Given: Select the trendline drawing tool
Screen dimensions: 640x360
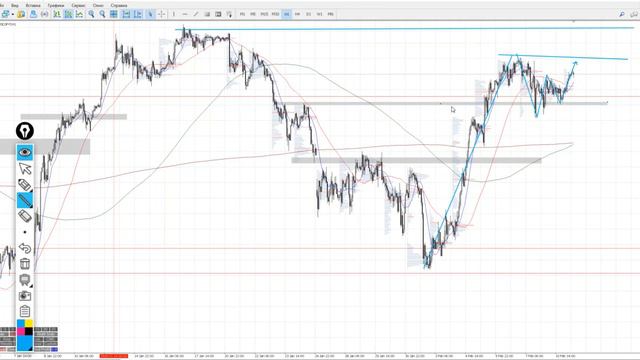Looking at the screenshot, I should [x=196, y=14].
